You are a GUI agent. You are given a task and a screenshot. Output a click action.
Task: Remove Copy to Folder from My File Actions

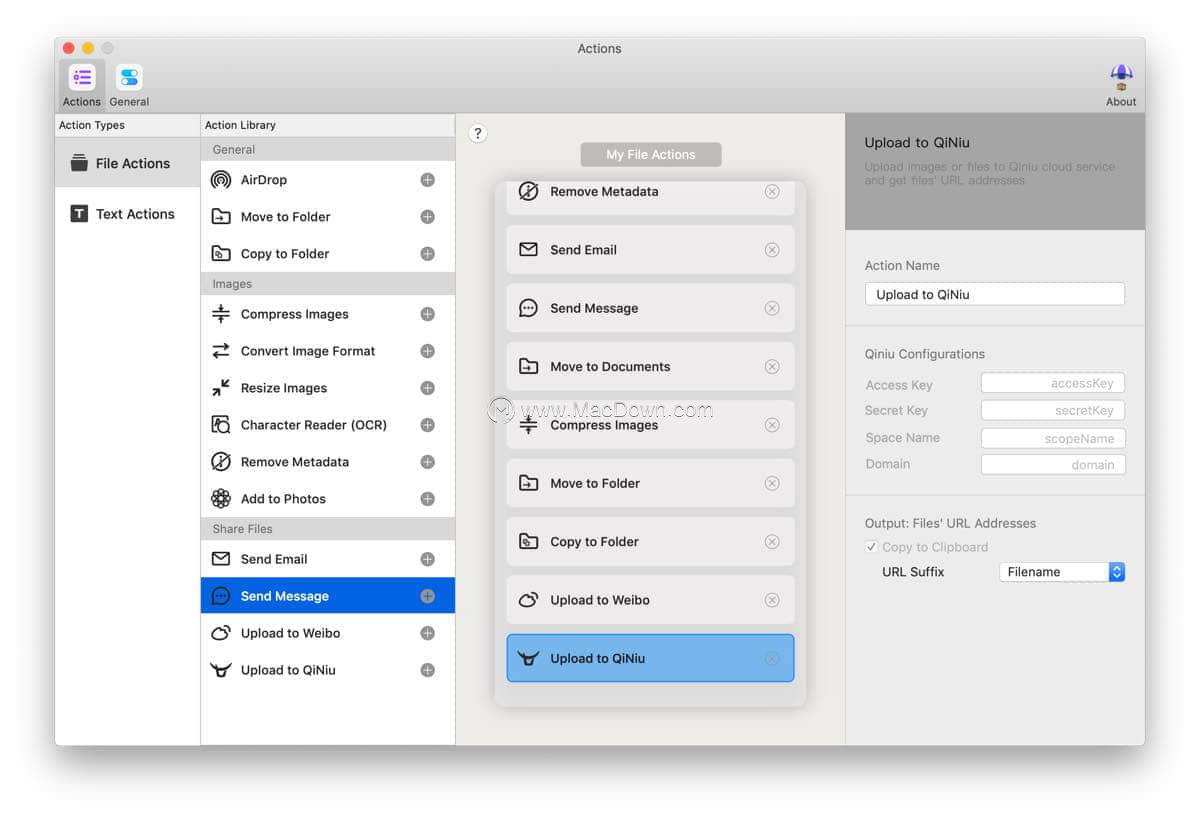[772, 542]
